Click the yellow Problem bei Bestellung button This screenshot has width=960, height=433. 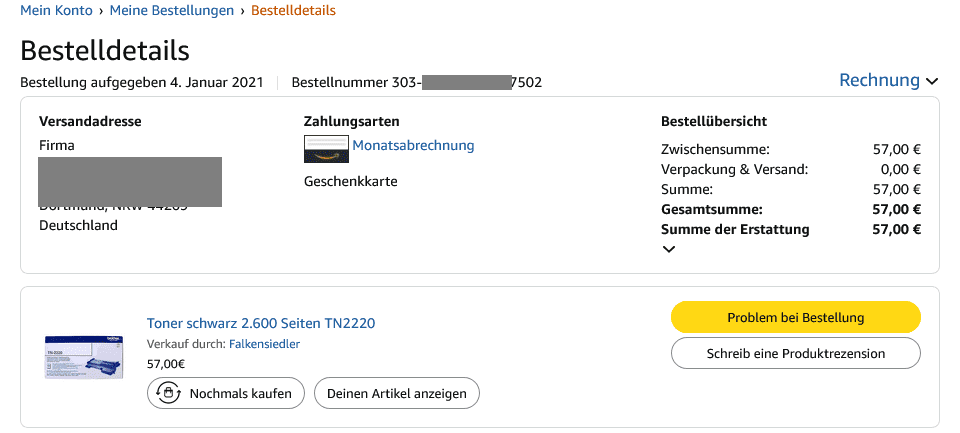pos(795,317)
